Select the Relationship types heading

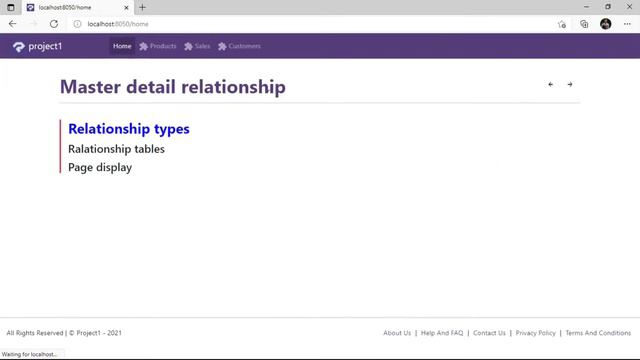click(129, 129)
